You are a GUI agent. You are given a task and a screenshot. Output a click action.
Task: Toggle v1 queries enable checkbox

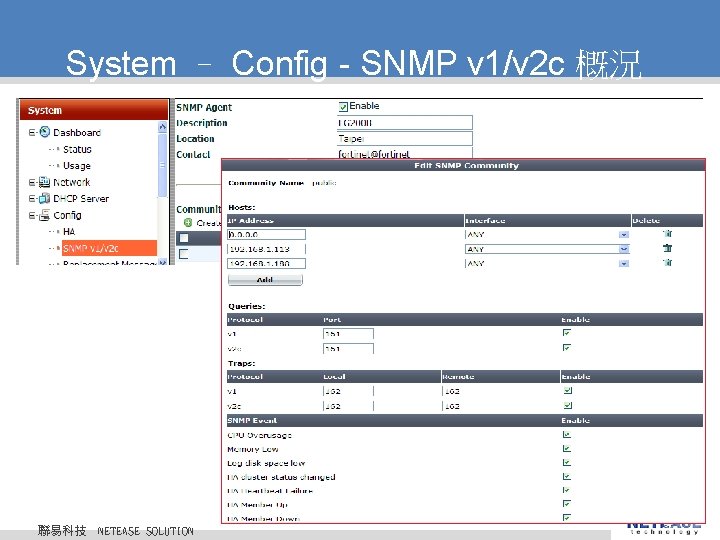coord(567,333)
